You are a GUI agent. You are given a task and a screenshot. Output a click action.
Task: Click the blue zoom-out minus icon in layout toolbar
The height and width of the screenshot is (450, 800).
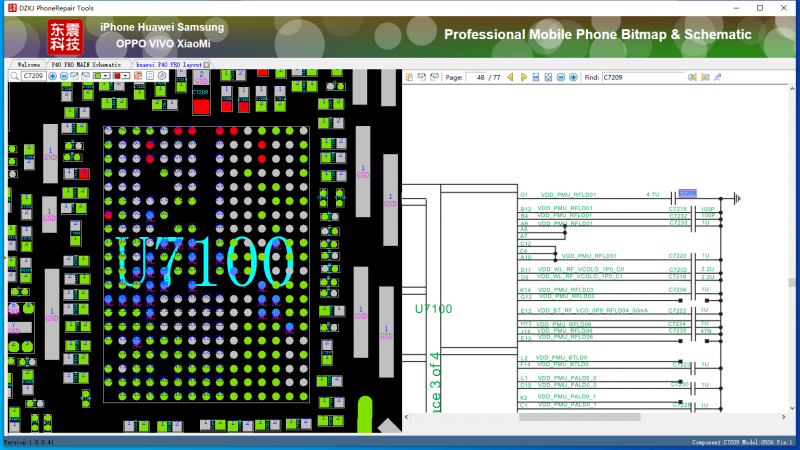tap(64, 76)
